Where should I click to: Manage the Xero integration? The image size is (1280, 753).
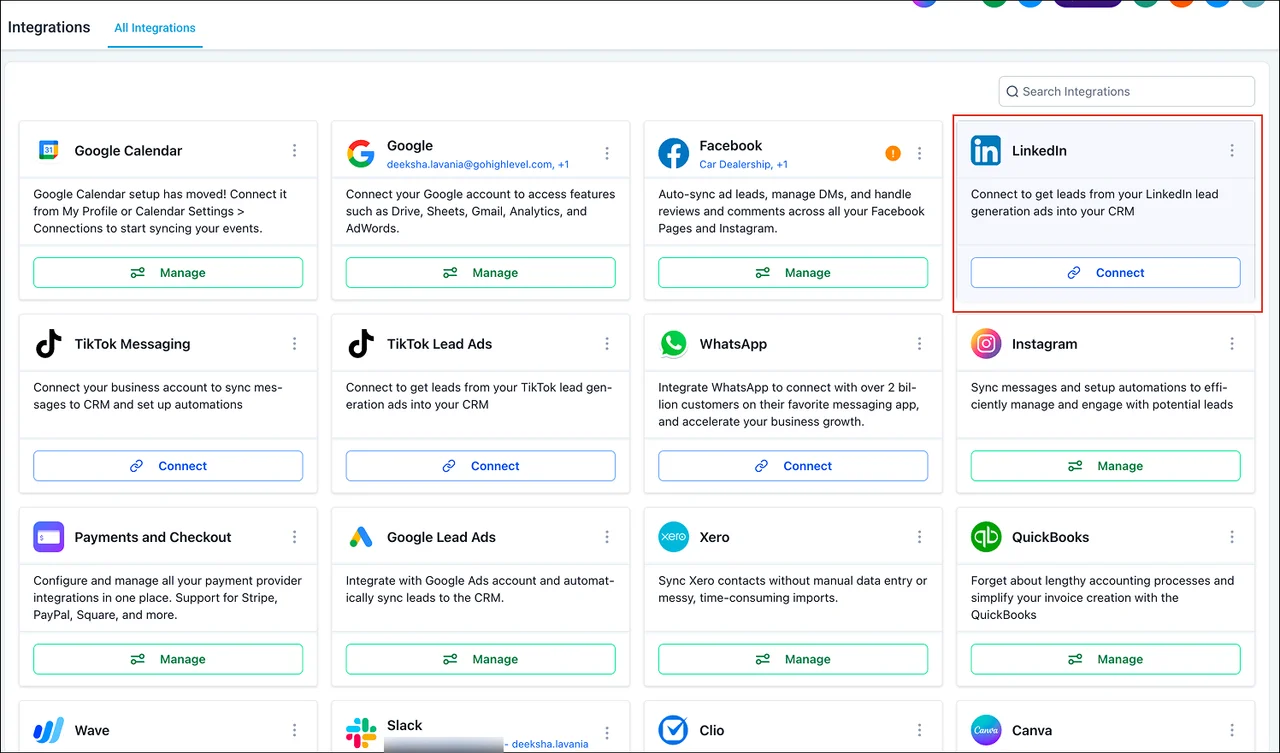pos(793,659)
